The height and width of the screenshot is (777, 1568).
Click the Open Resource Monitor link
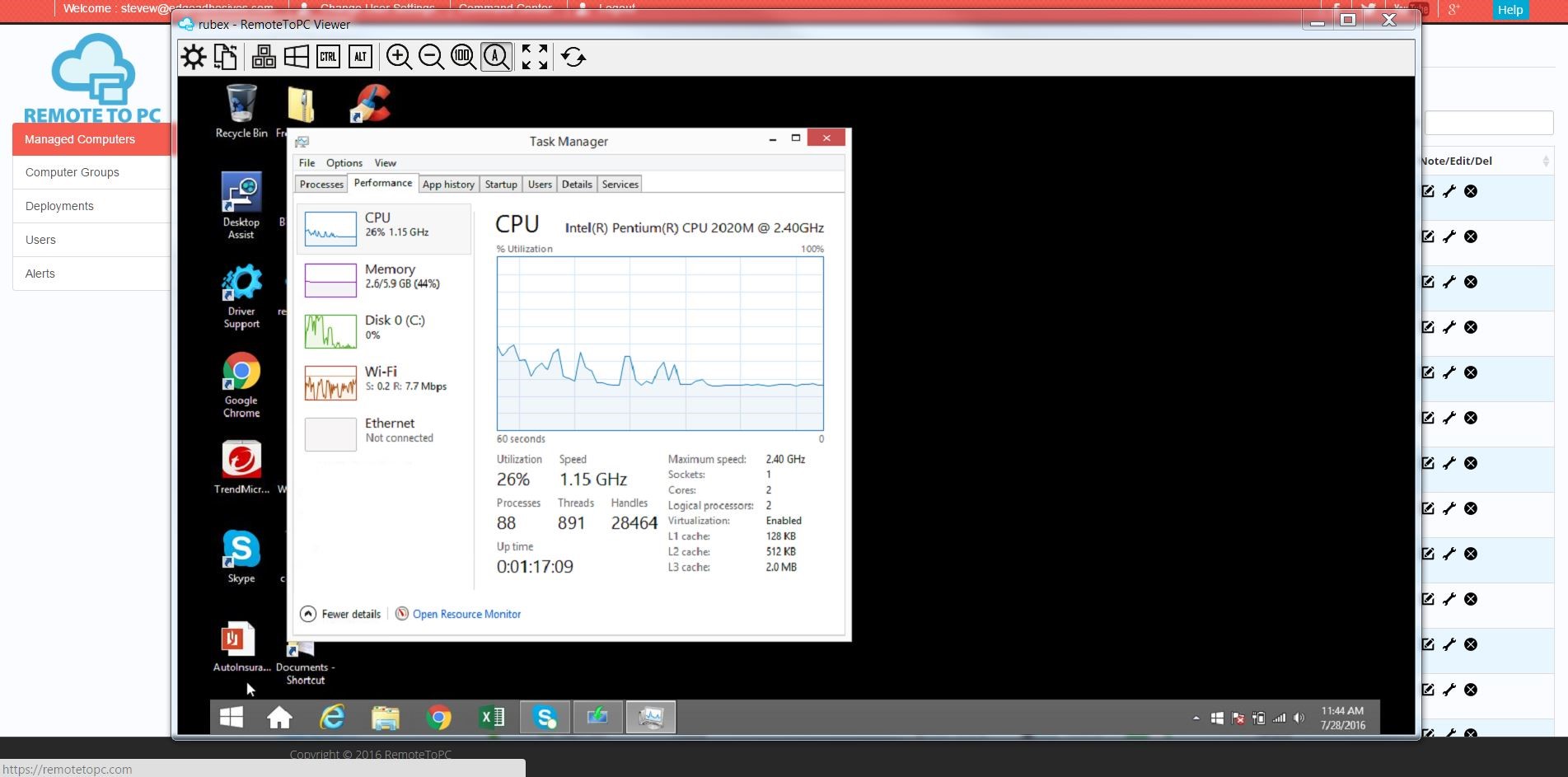tap(466, 614)
